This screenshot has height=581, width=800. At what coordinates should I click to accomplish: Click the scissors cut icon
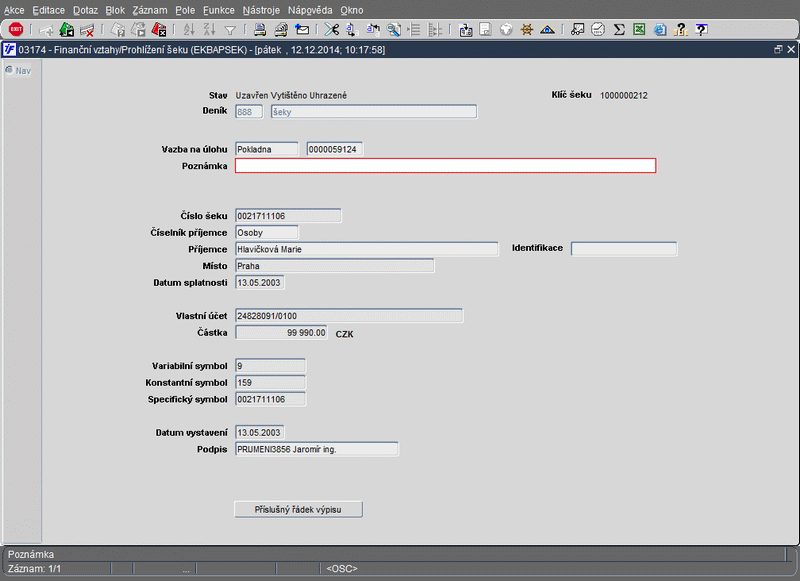click(332, 30)
